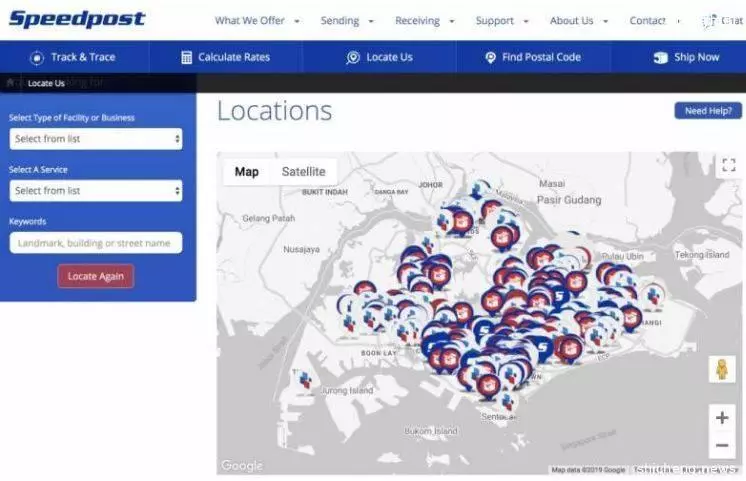This screenshot has width=746, height=481.
Task: Expand the About Us menu
Action: click(x=579, y=21)
